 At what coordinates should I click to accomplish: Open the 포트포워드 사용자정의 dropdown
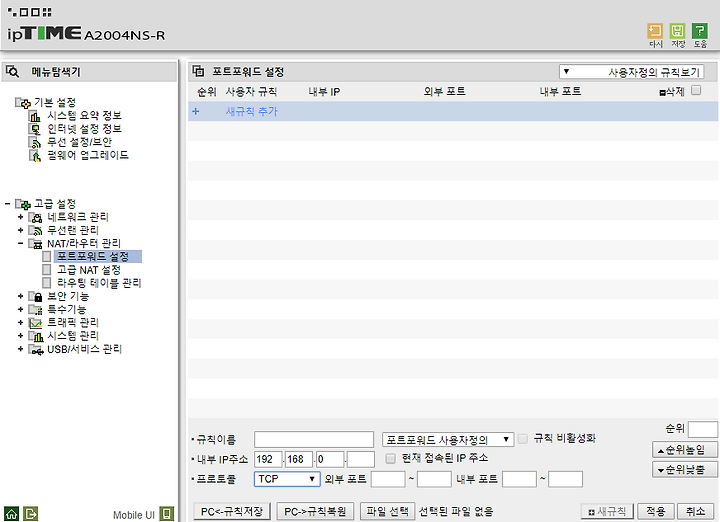(448, 439)
